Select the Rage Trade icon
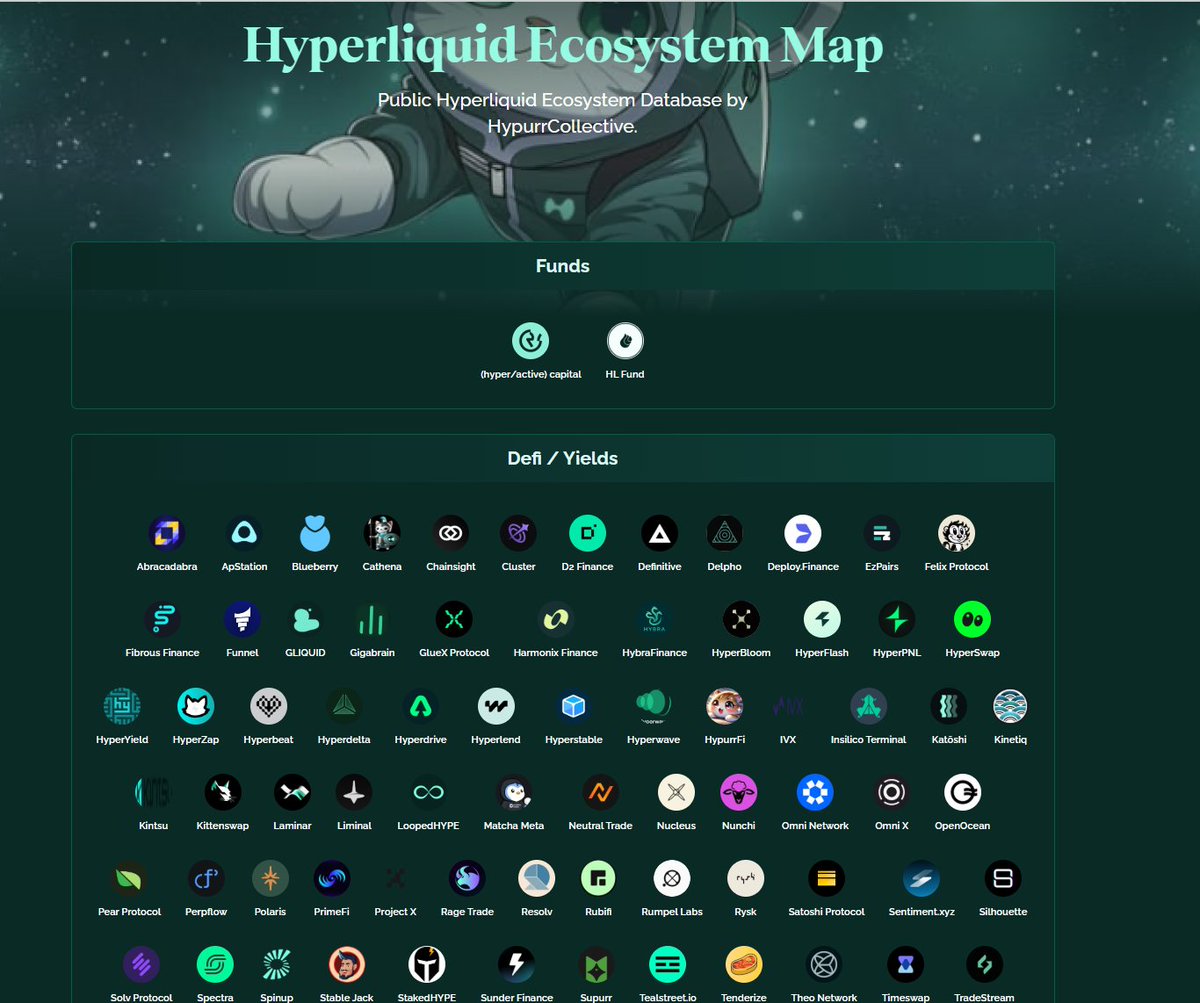This screenshot has width=1200, height=1003. (467, 879)
